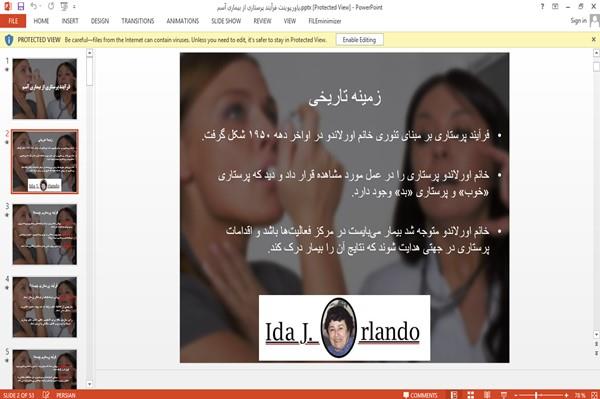The height and width of the screenshot is (399, 600).
Task: Switch to the HOME ribbon tab
Action: tap(41, 21)
